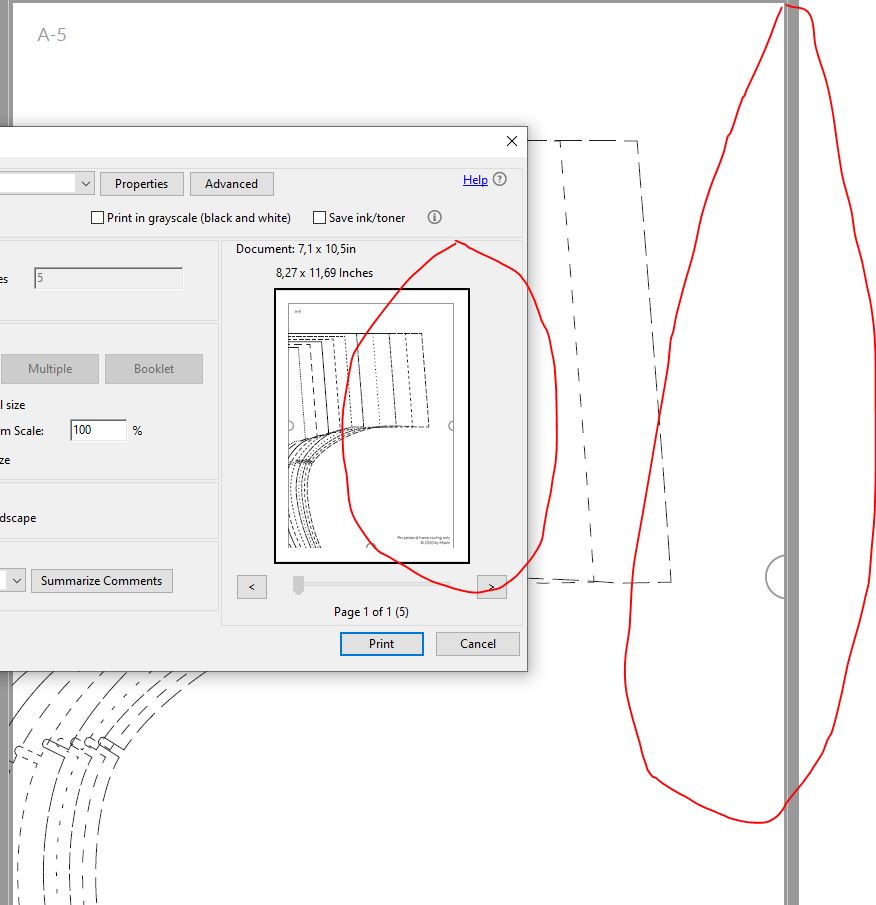
Task: Enable Print in grayscale (black and white)
Action: [x=96, y=217]
